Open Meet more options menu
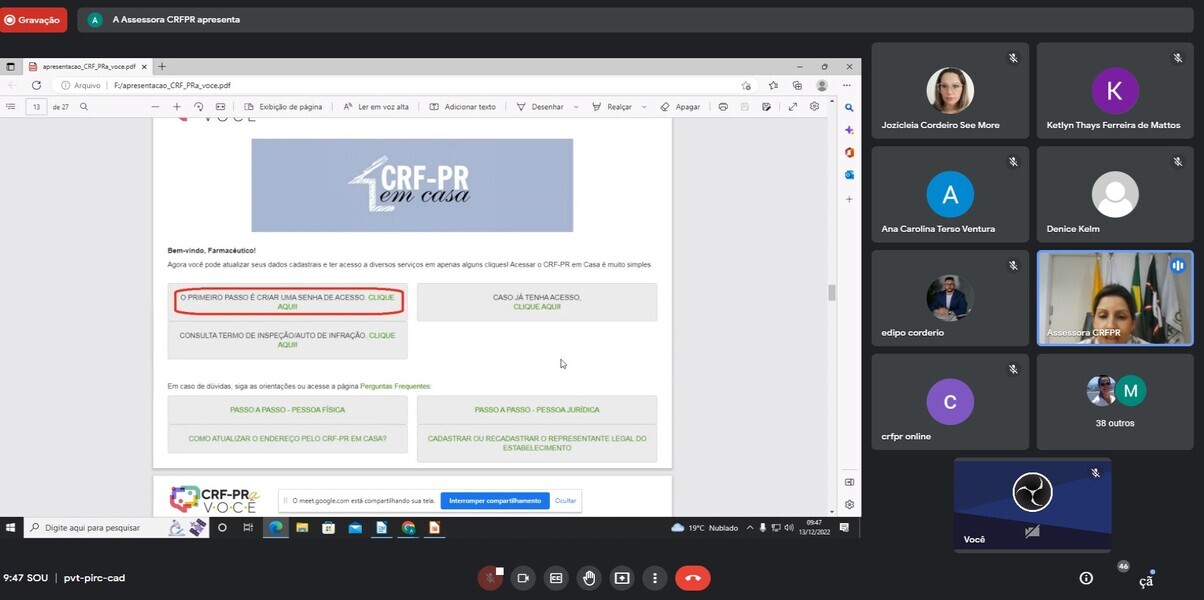 point(655,578)
